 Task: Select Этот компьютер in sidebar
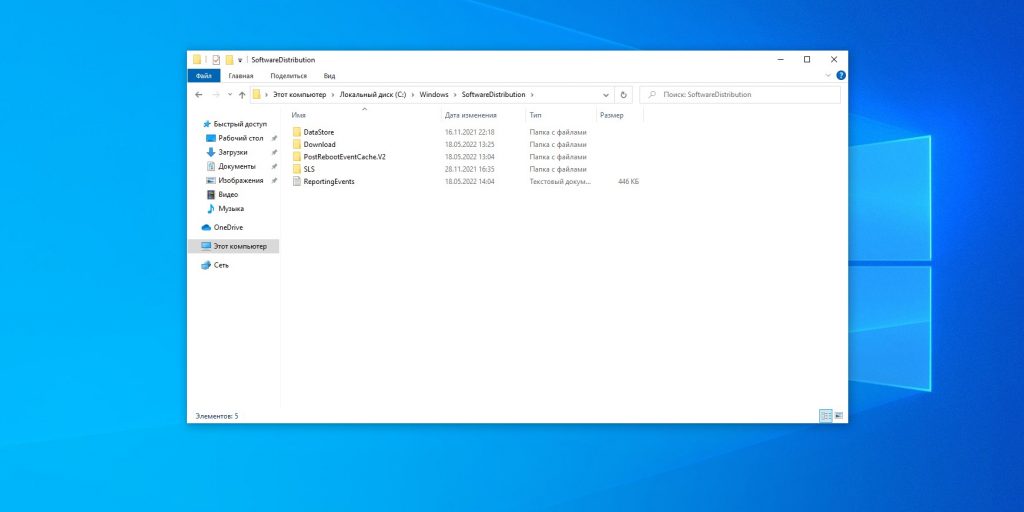pyautogui.click(x=233, y=246)
